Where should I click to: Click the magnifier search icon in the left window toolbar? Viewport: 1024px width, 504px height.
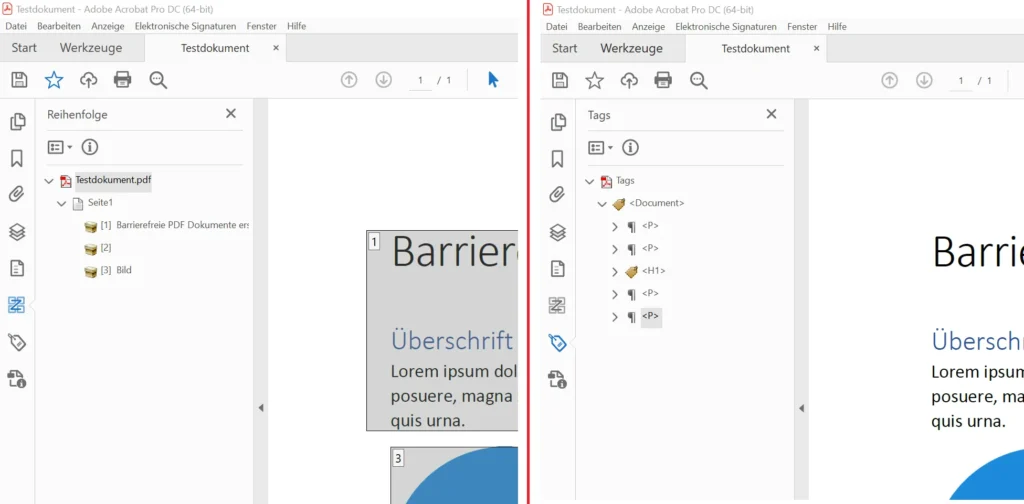[158, 80]
